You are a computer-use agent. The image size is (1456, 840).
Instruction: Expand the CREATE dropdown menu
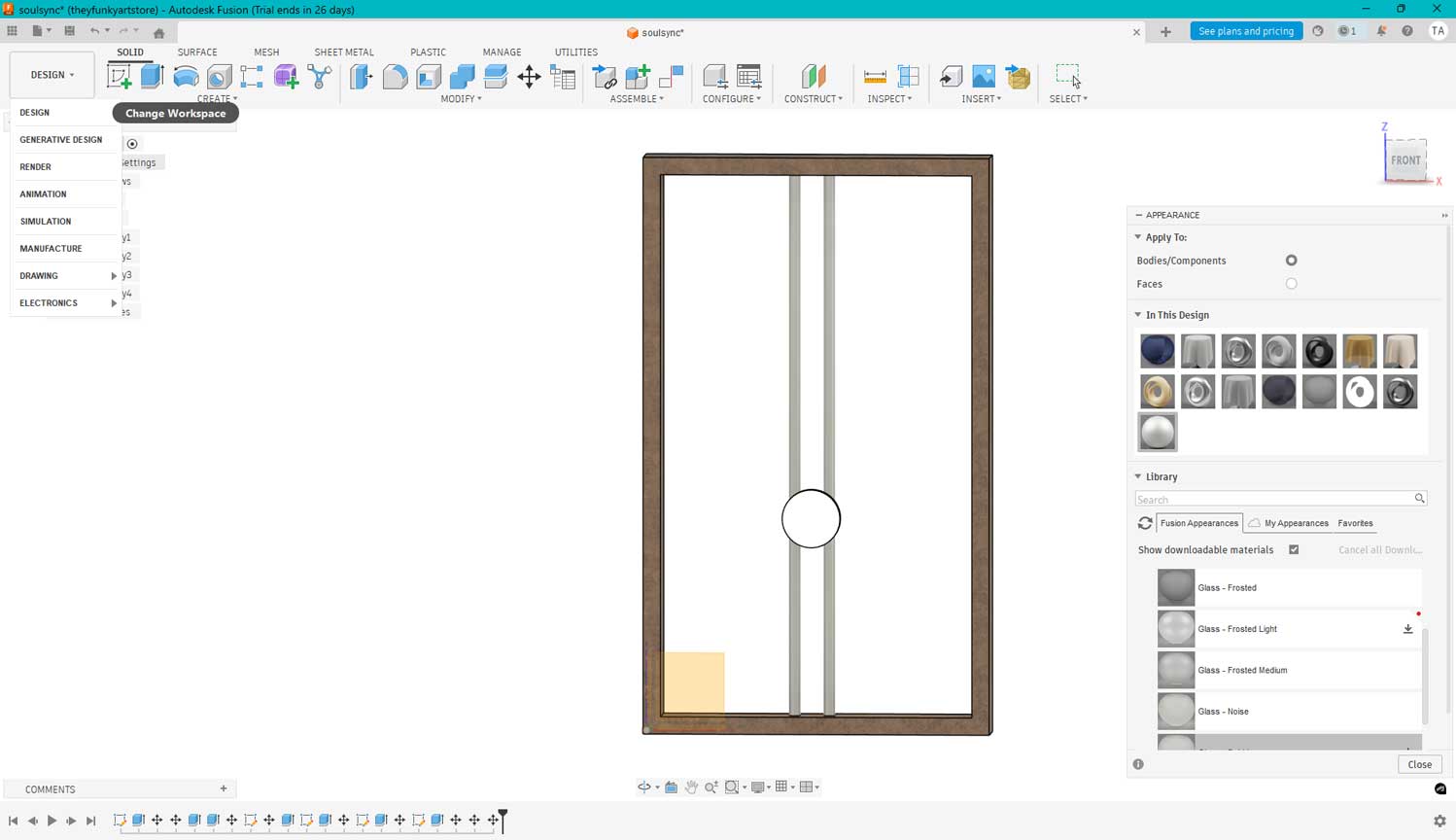[x=217, y=99]
